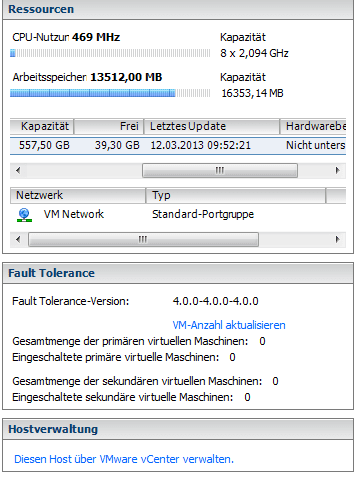The image size is (362, 479).
Task: Open Diesen Host über VMware vCenter verwalten link
Action: [x=124, y=459]
